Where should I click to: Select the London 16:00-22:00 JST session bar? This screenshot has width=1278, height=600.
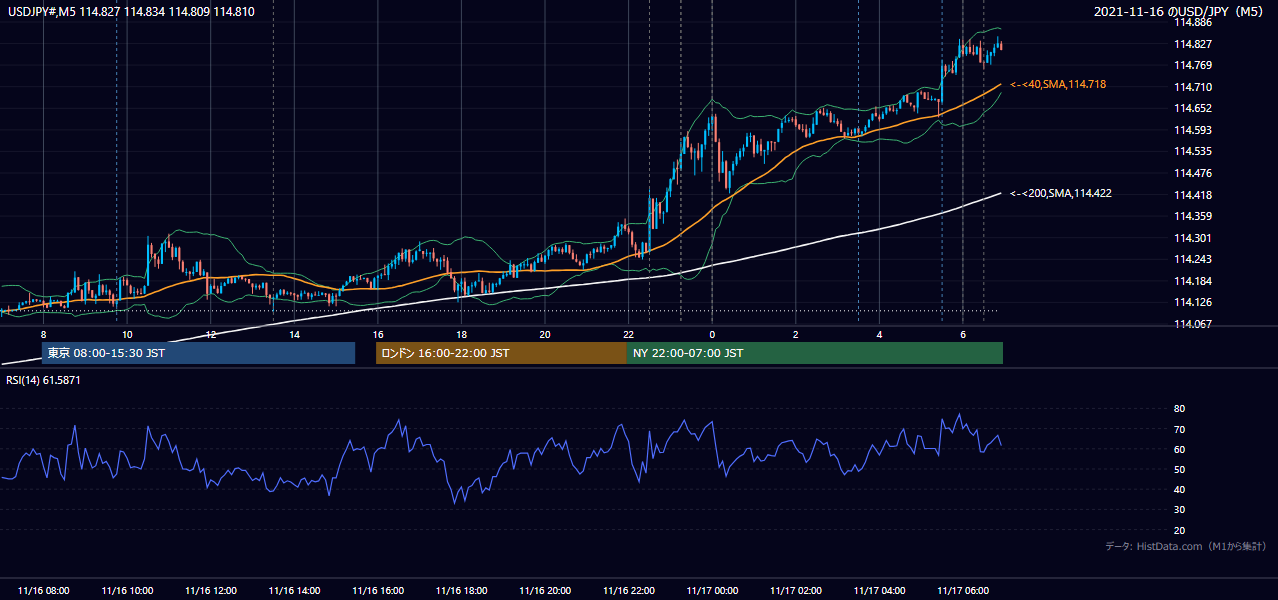(x=501, y=353)
